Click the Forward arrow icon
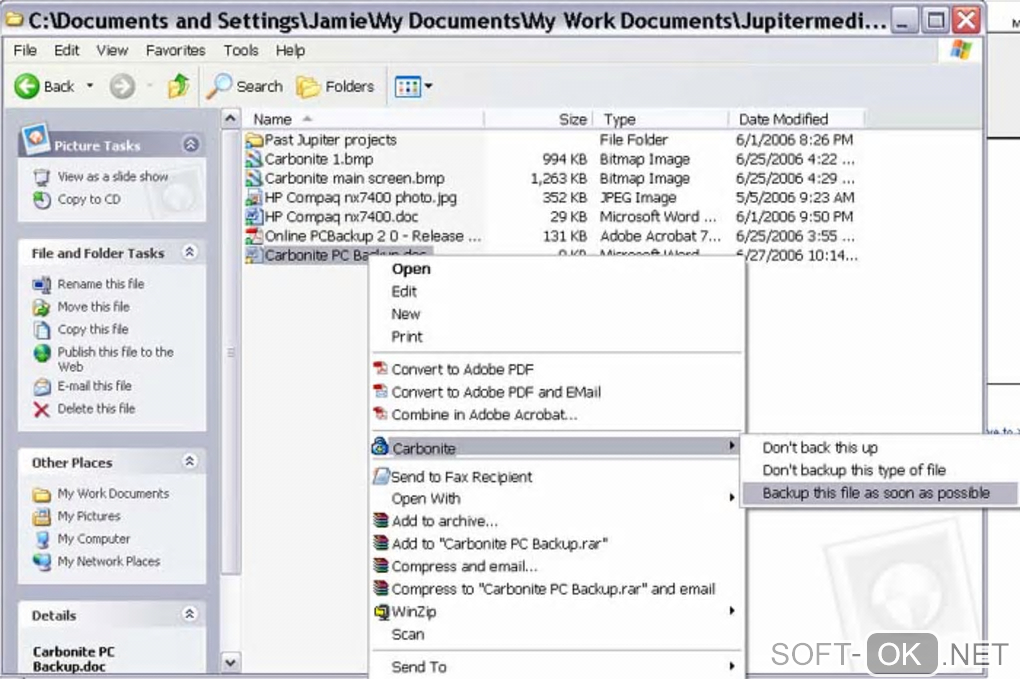Image resolution: width=1020 pixels, height=679 pixels. click(x=122, y=86)
